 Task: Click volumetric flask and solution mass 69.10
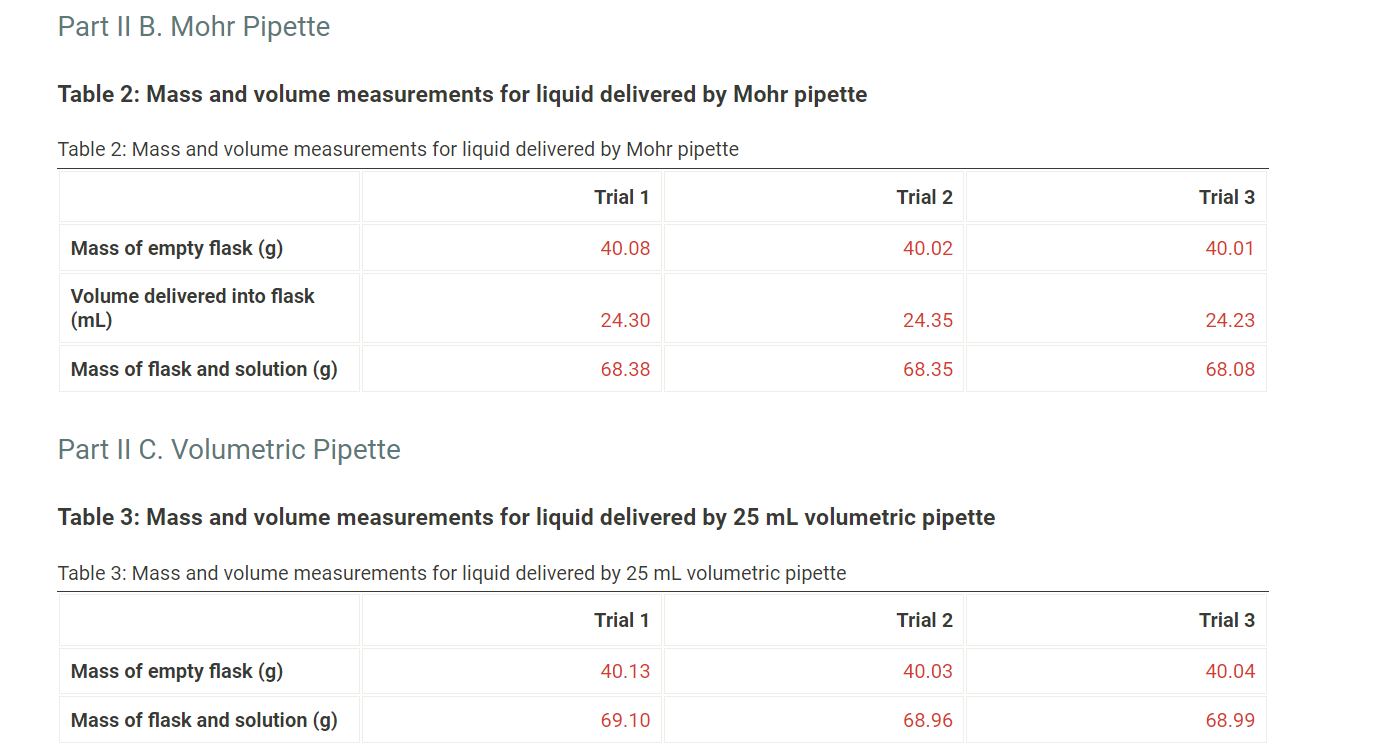(x=625, y=720)
